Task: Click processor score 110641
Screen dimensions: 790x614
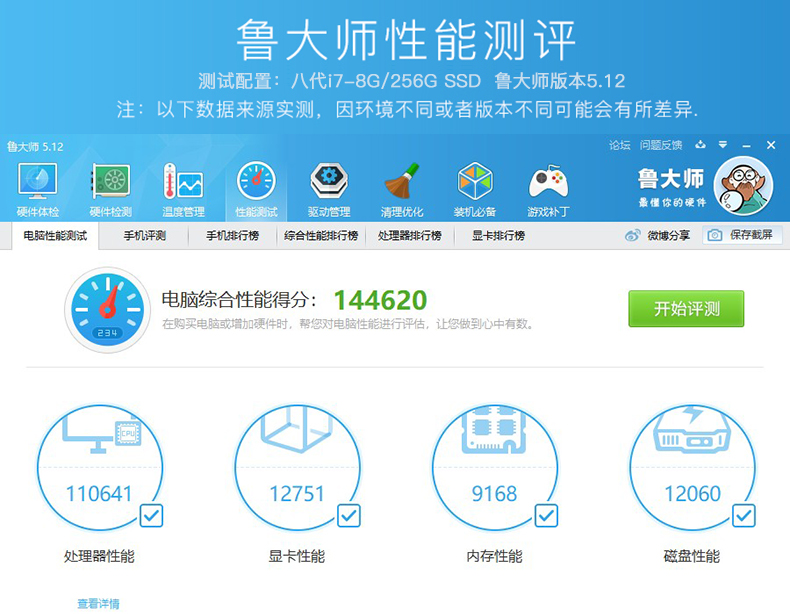Action: [x=99, y=494]
